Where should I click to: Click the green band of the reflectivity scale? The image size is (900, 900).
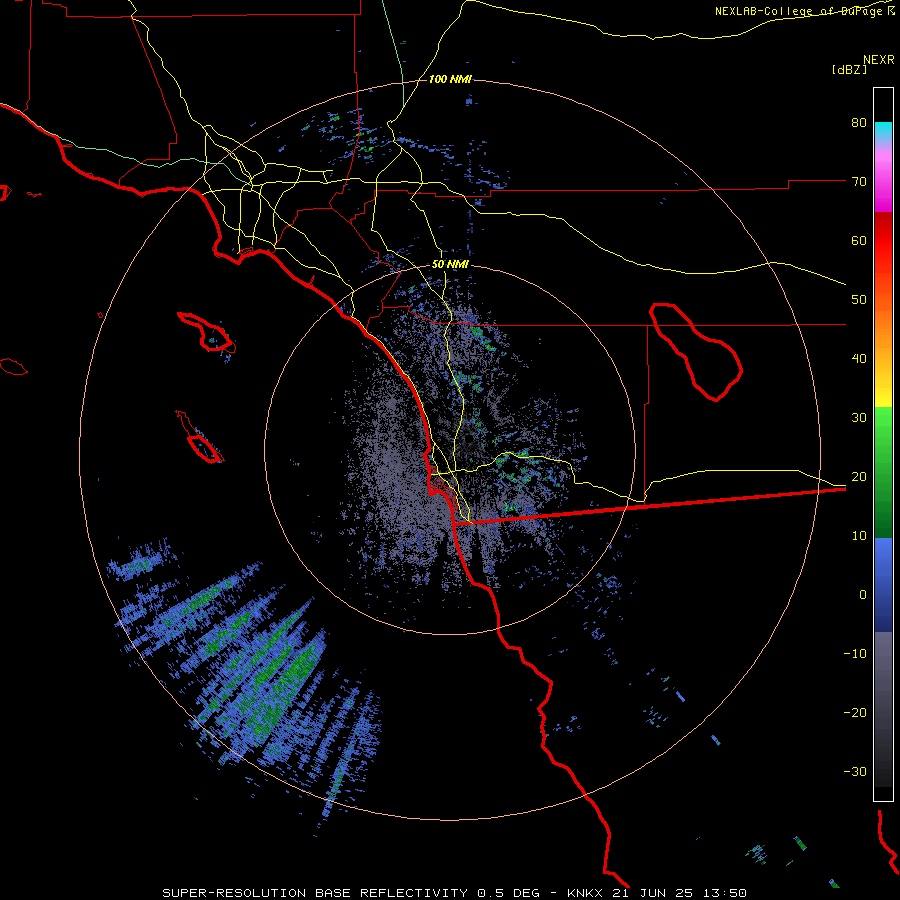pyautogui.click(x=883, y=472)
